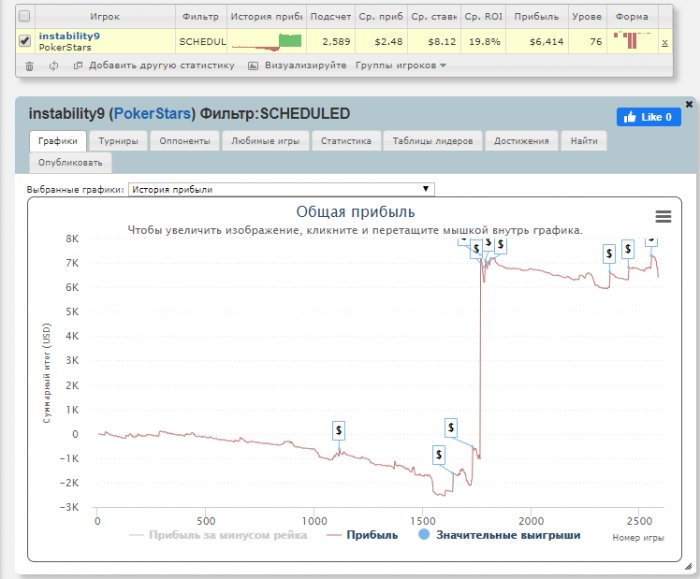Click the SCHEDUL filter cell
Viewport: 700px width, 579px height.
click(x=201, y=42)
